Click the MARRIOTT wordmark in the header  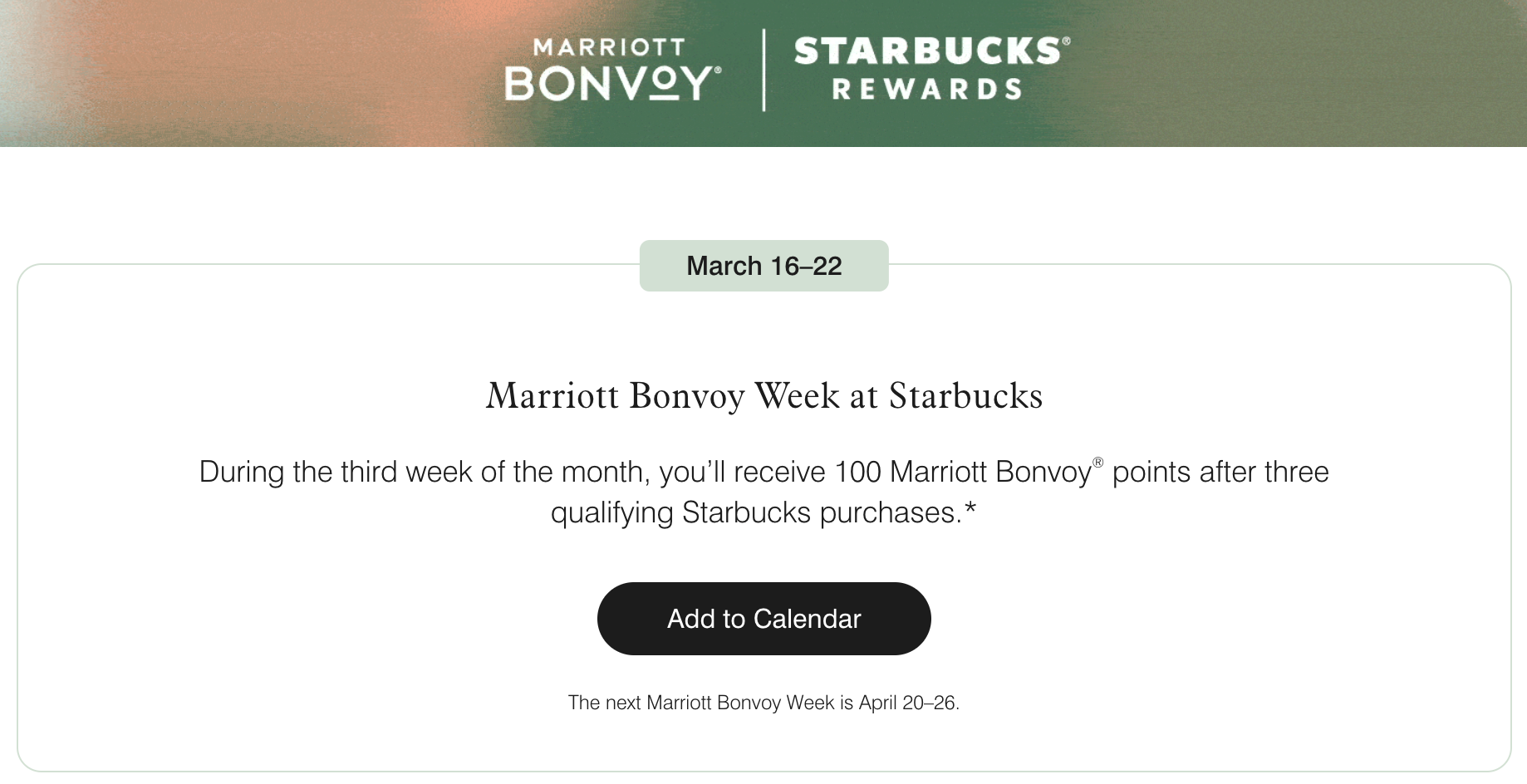[607, 47]
